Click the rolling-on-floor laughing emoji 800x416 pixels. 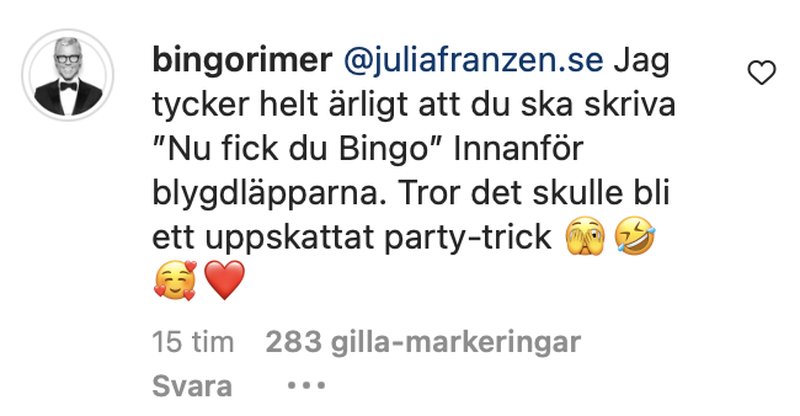pos(634,236)
